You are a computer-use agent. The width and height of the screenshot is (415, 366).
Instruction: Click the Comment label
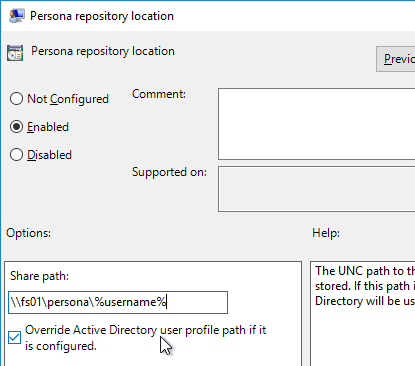point(159,94)
